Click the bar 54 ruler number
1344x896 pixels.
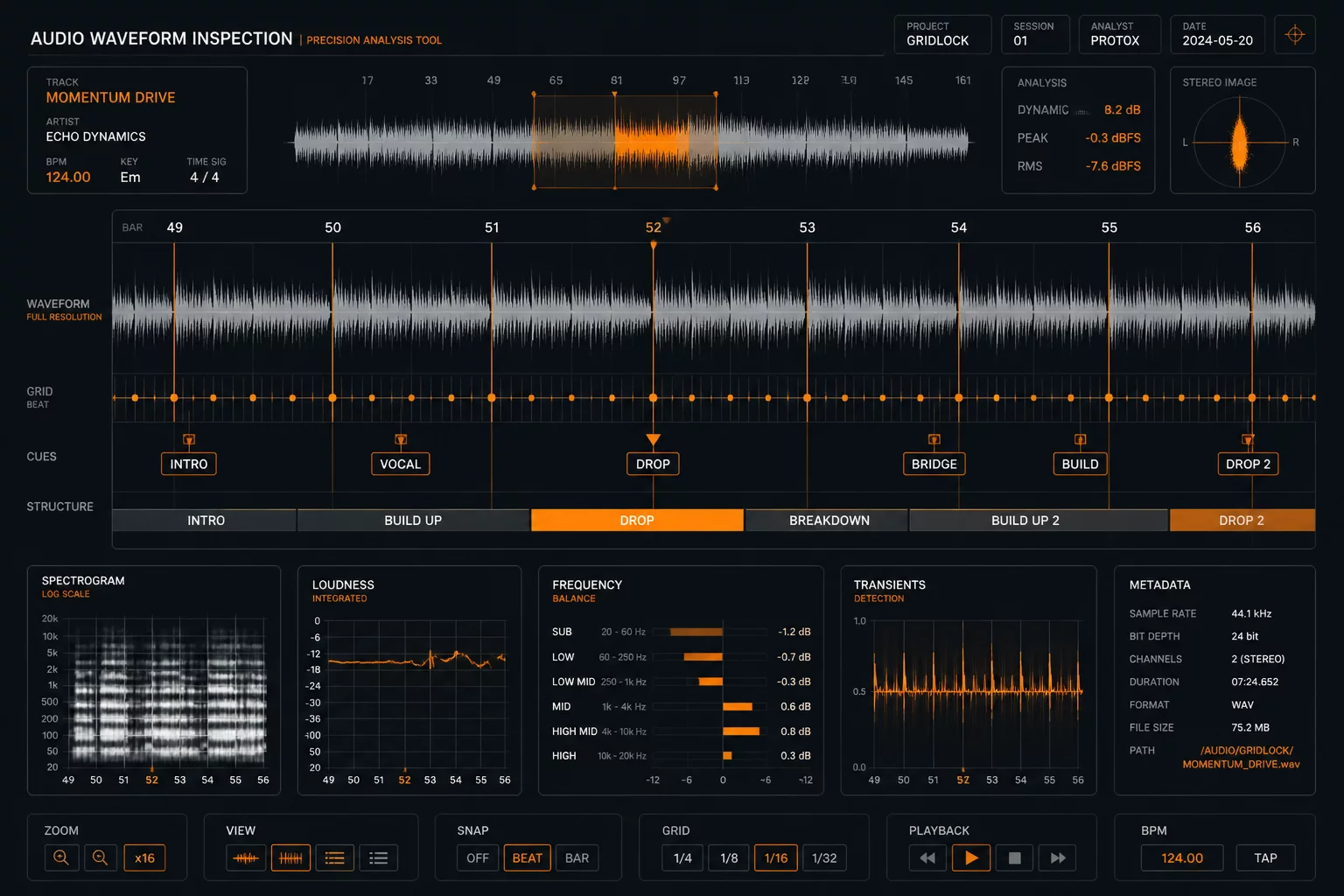[959, 227]
